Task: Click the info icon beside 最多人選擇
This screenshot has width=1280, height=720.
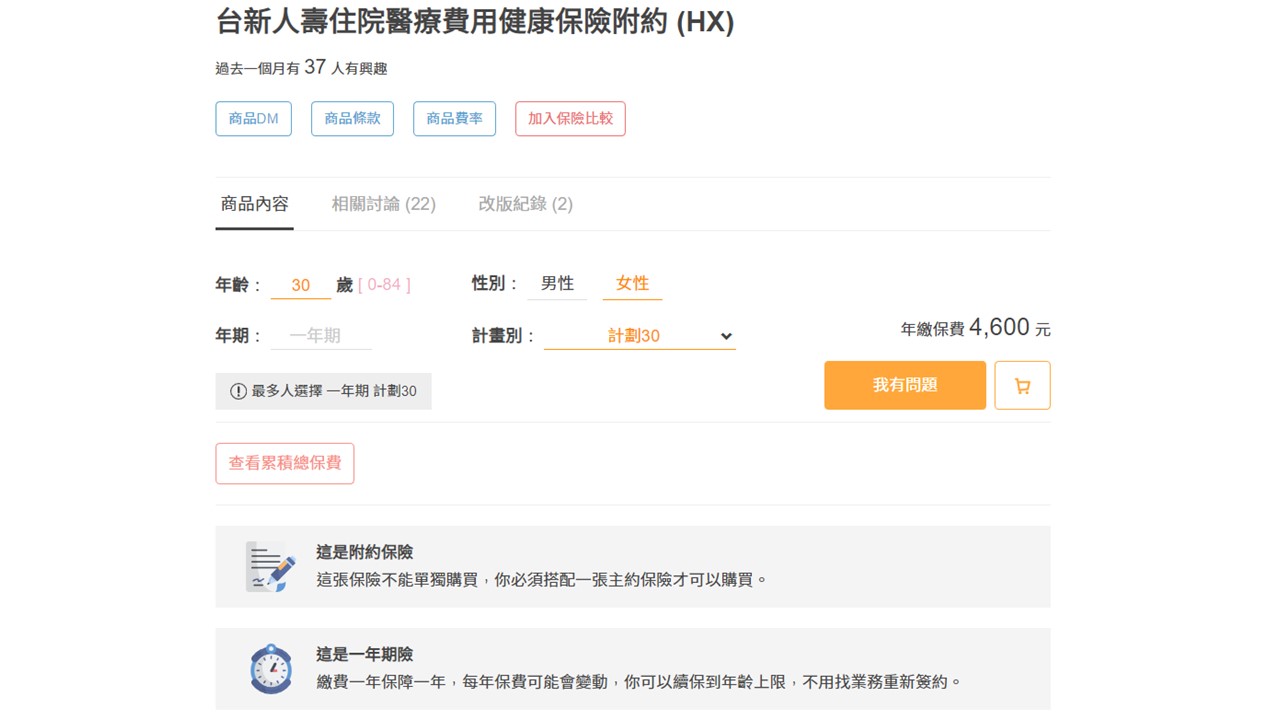Action: (238, 391)
